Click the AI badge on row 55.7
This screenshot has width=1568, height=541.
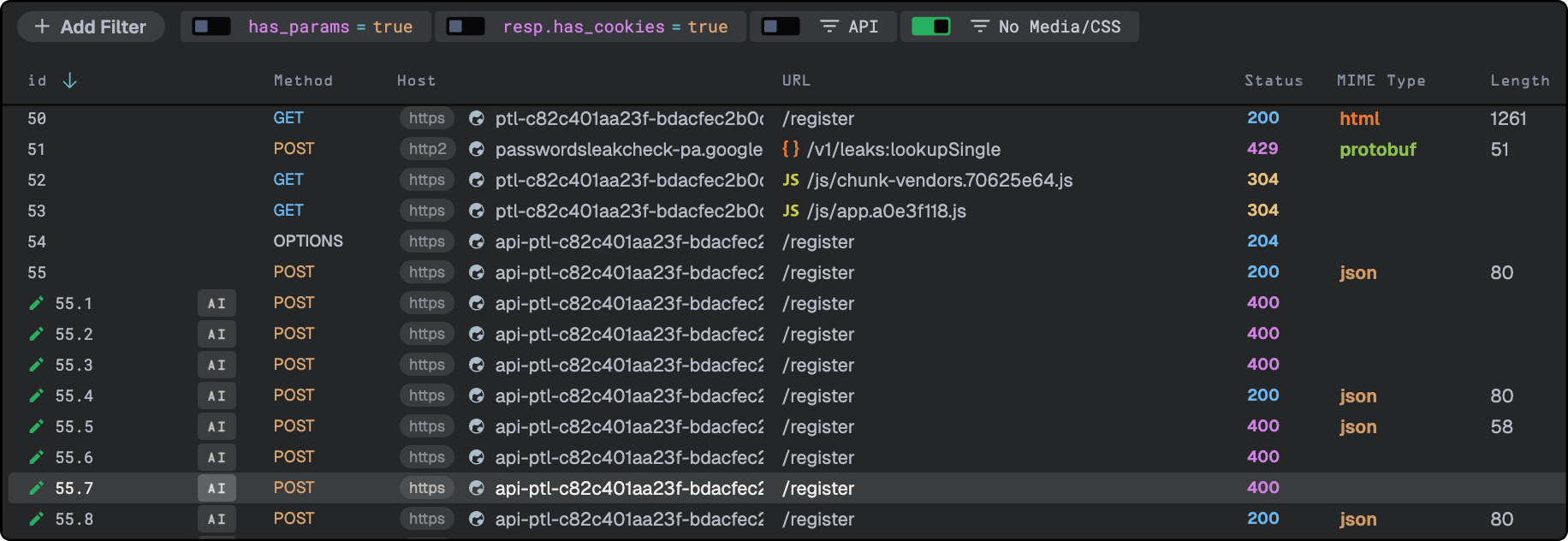[217, 488]
